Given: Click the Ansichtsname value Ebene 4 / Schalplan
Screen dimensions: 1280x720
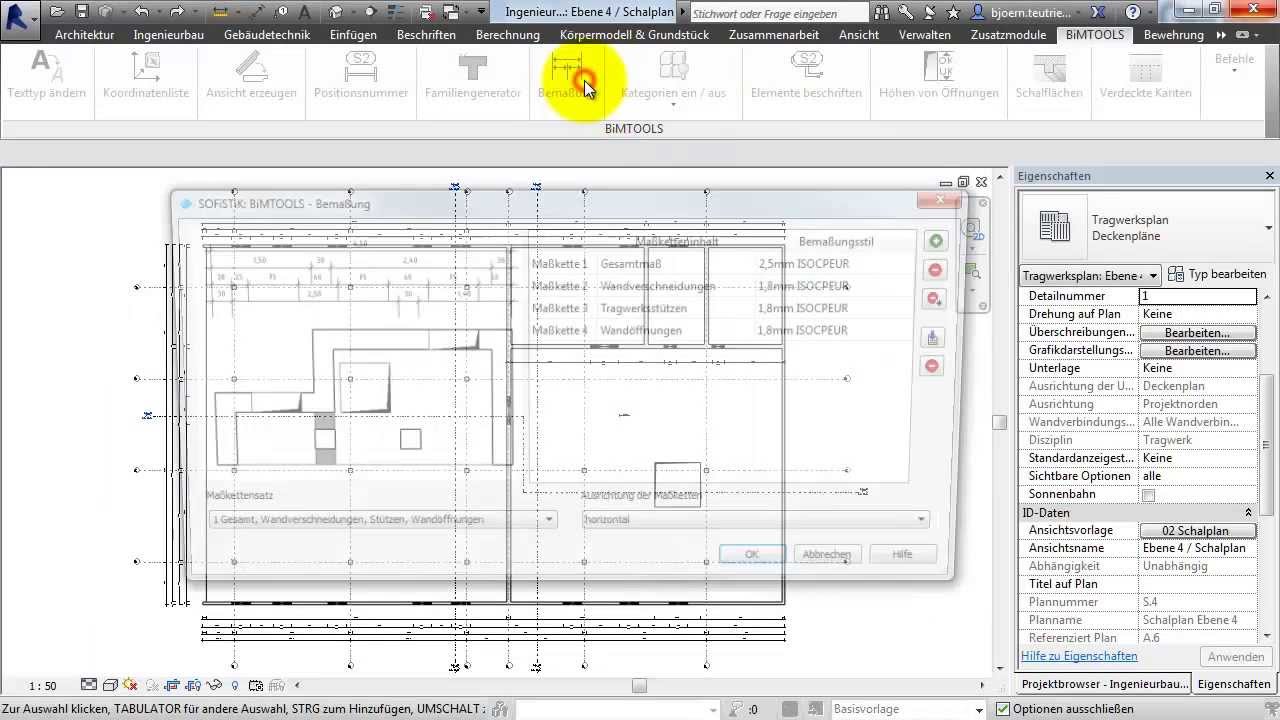Looking at the screenshot, I should pos(1198,548).
